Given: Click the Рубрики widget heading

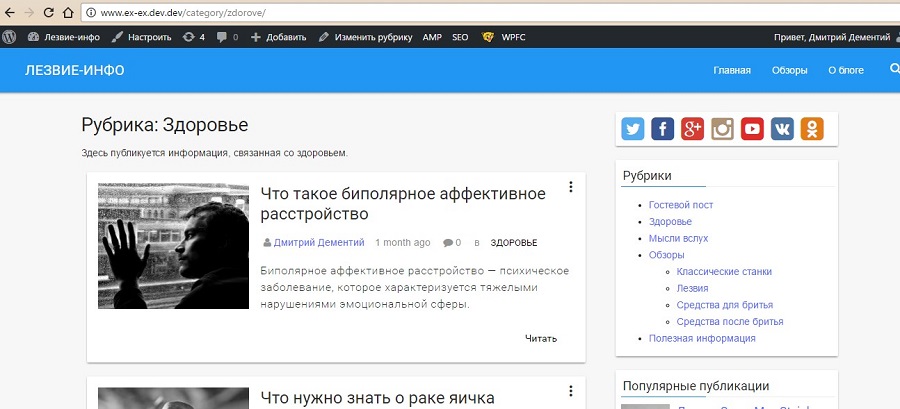Looking at the screenshot, I should pos(647,176).
